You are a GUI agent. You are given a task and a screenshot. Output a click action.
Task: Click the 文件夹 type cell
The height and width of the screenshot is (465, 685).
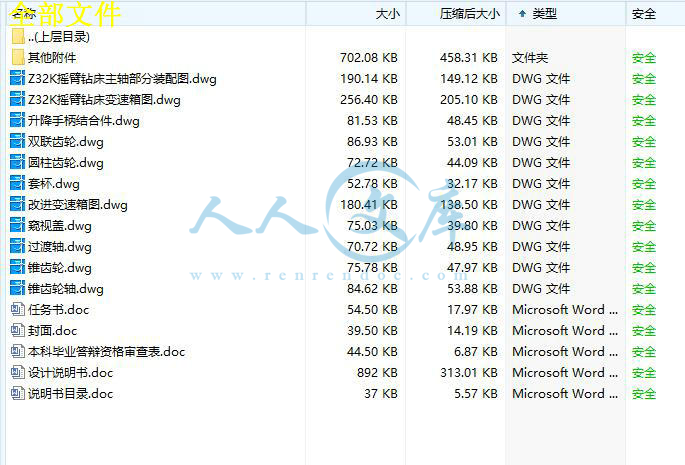[530, 58]
